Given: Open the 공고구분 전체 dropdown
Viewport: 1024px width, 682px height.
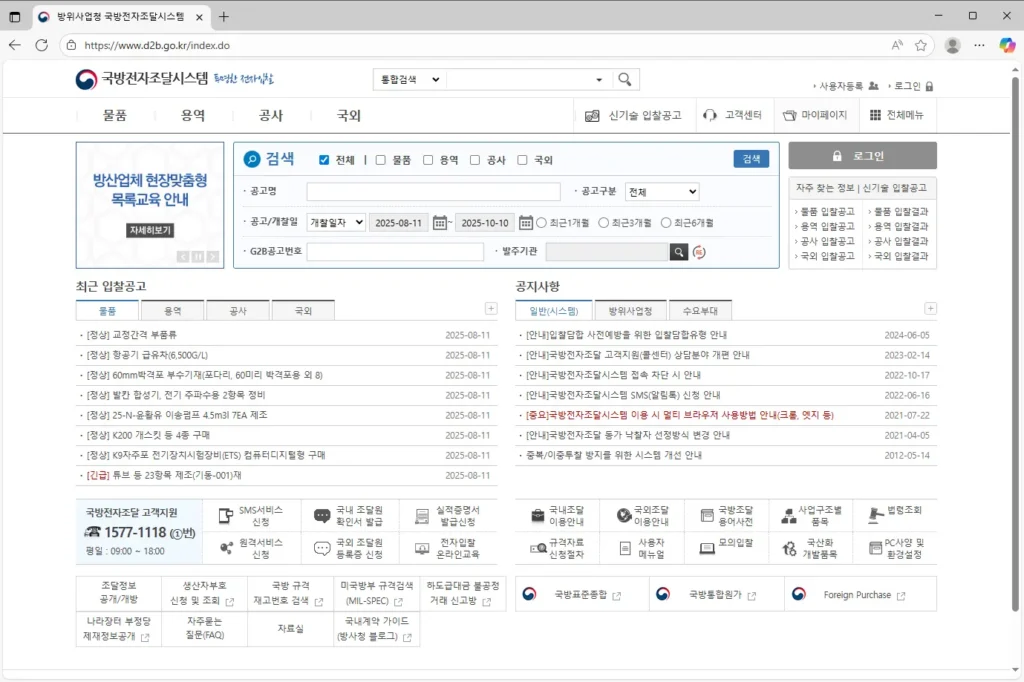Looking at the screenshot, I should tap(662, 191).
